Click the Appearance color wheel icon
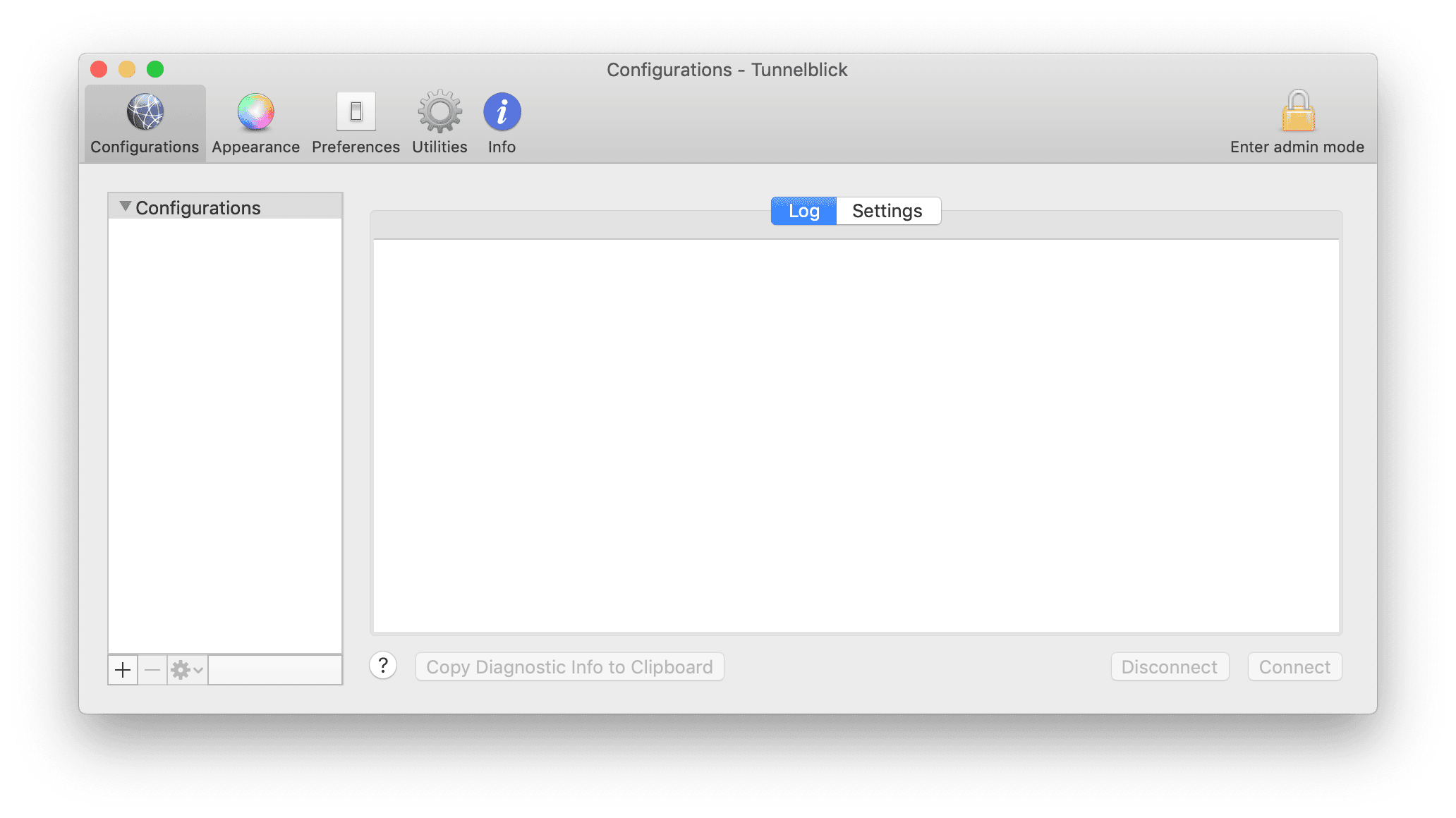Viewport: 1456px width, 818px height. [x=254, y=110]
